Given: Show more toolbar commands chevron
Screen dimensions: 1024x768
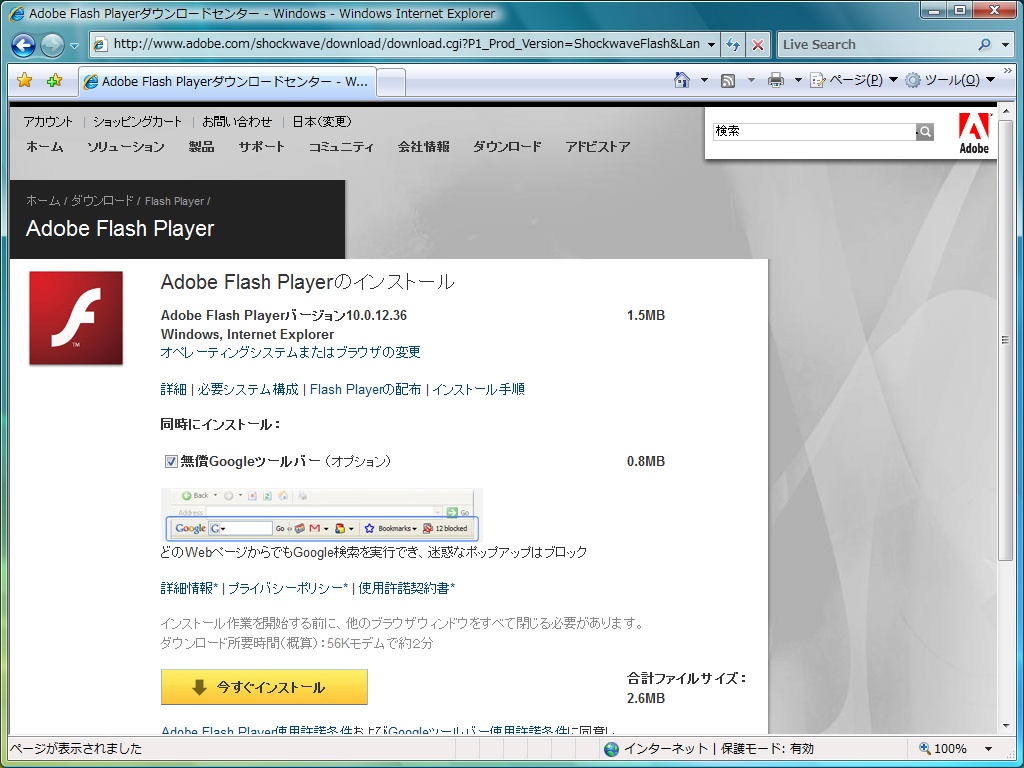Looking at the screenshot, I should [1008, 71].
